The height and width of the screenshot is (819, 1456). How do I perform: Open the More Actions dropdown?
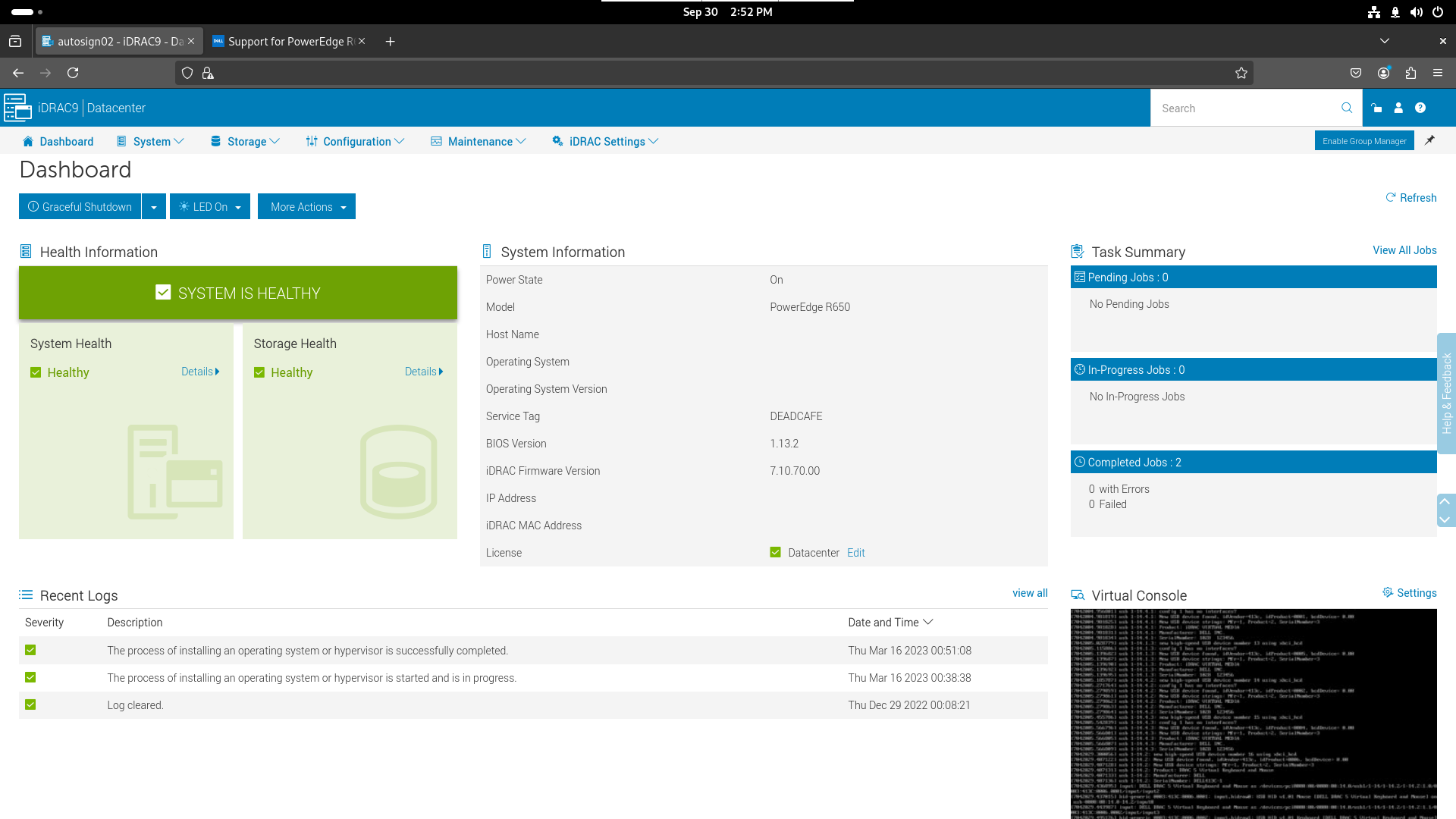tap(306, 206)
